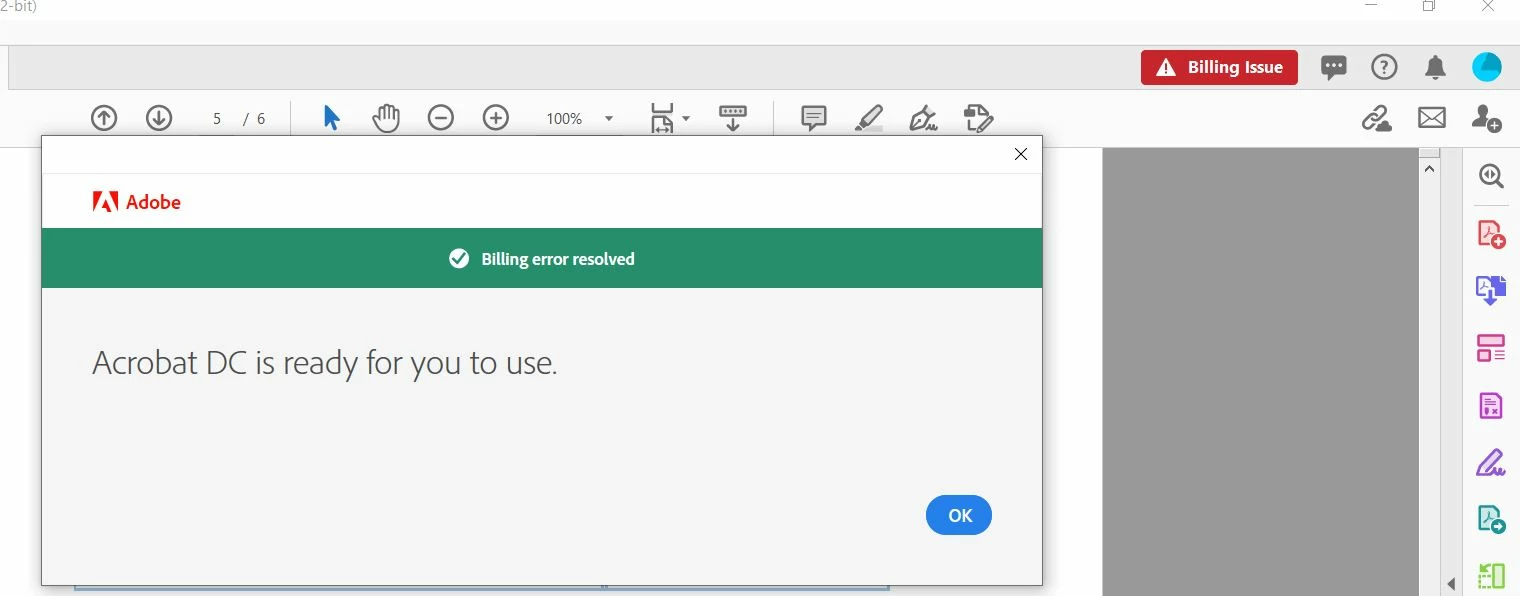Collapse the right tools pane arrow
The height and width of the screenshot is (596, 1520).
(1451, 583)
